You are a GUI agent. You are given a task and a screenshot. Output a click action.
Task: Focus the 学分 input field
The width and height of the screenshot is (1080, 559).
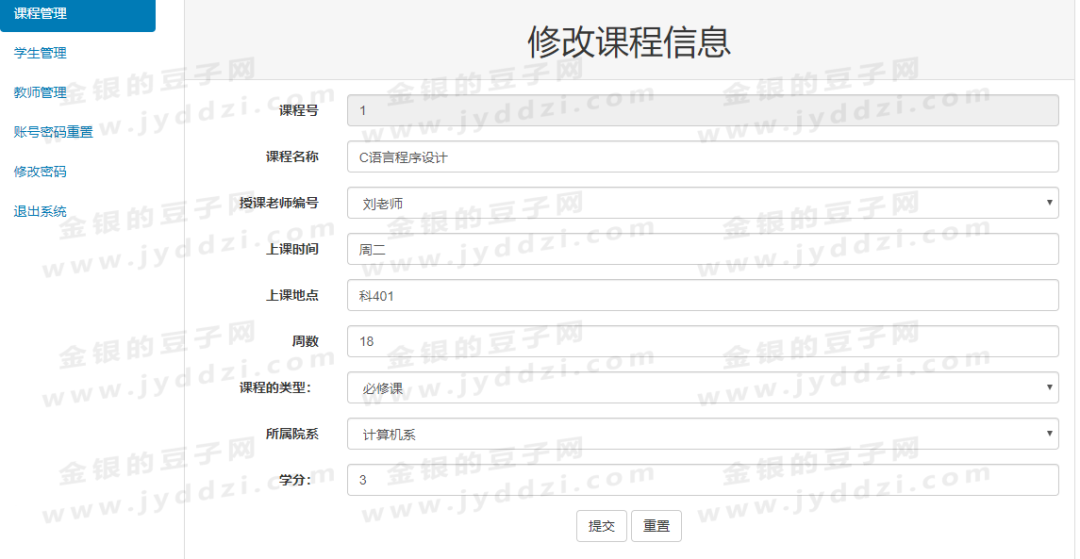(703, 480)
